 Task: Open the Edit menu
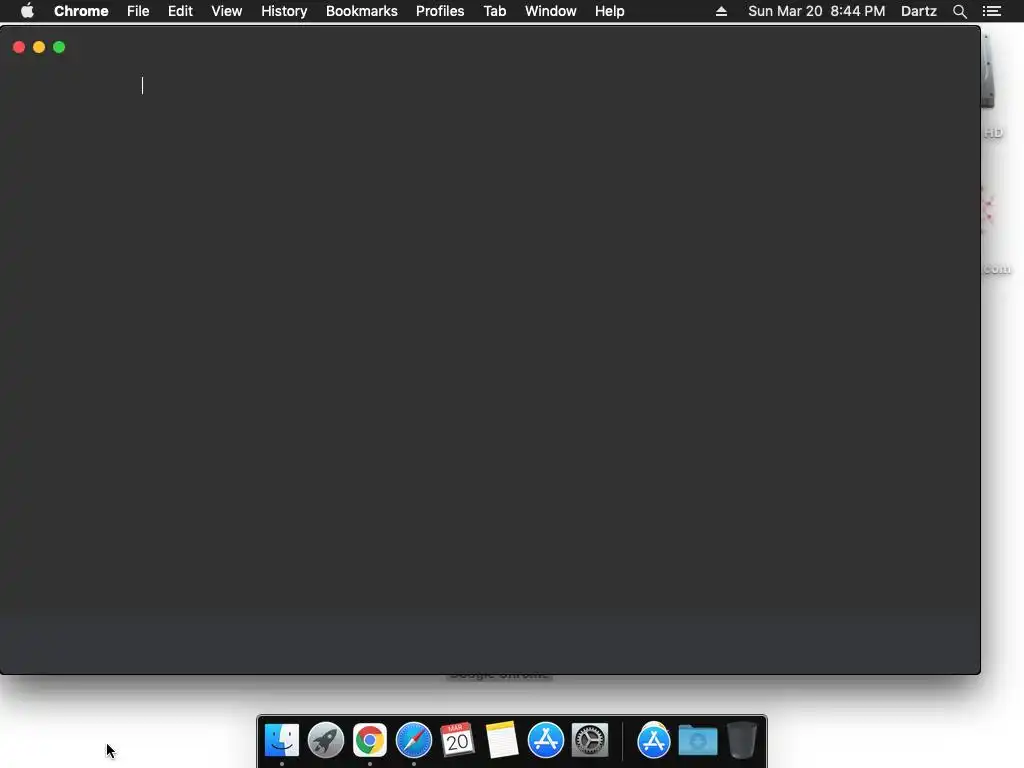(x=180, y=11)
